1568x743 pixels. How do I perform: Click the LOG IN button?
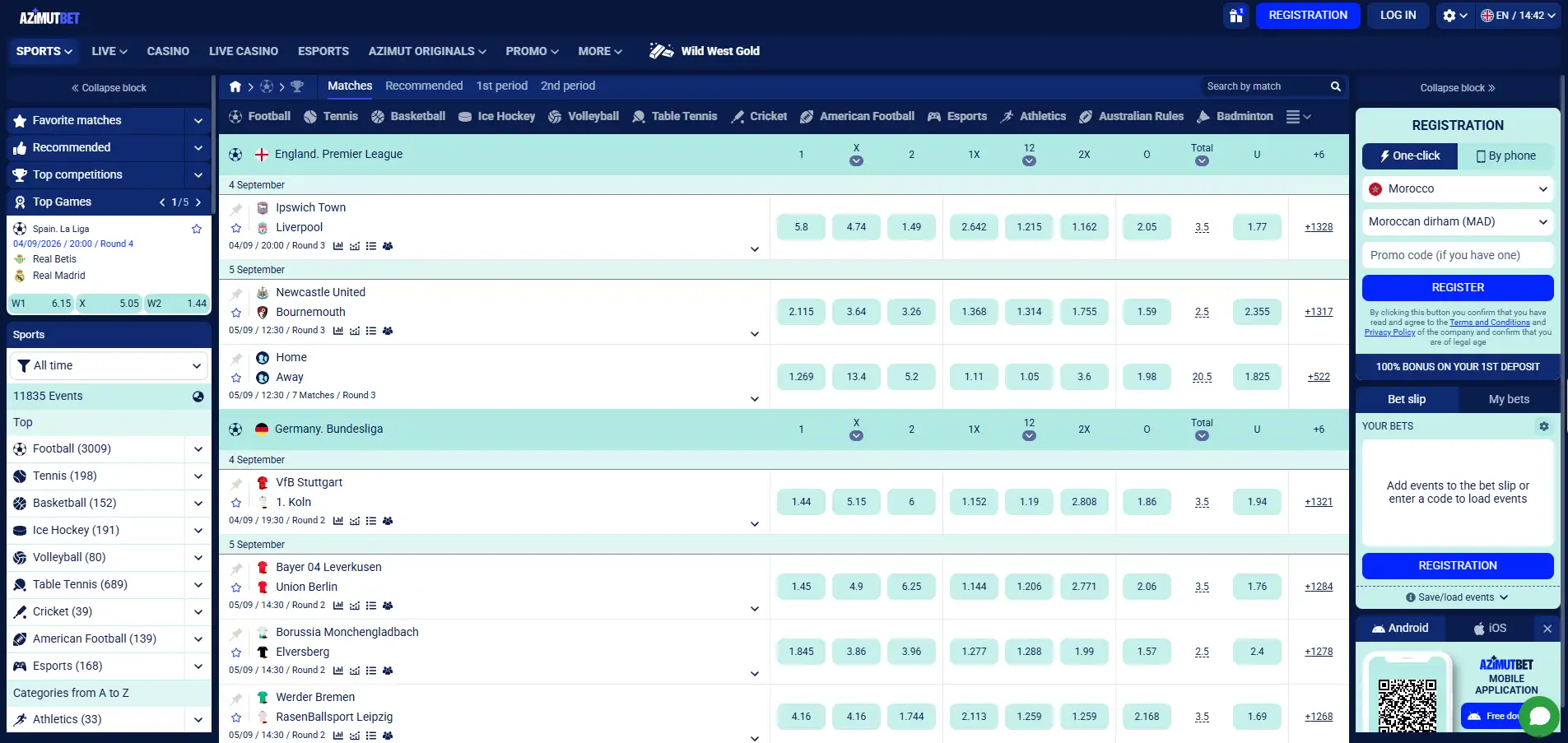[1398, 16]
